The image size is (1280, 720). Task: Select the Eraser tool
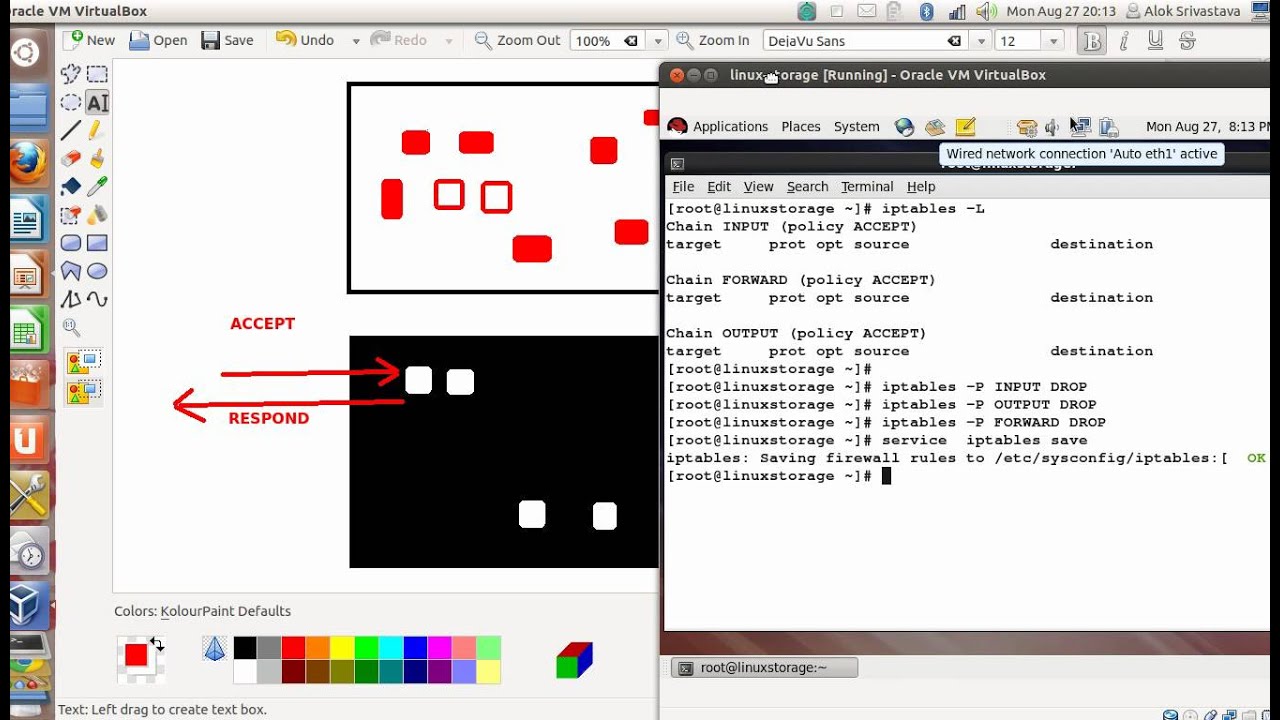click(71, 158)
